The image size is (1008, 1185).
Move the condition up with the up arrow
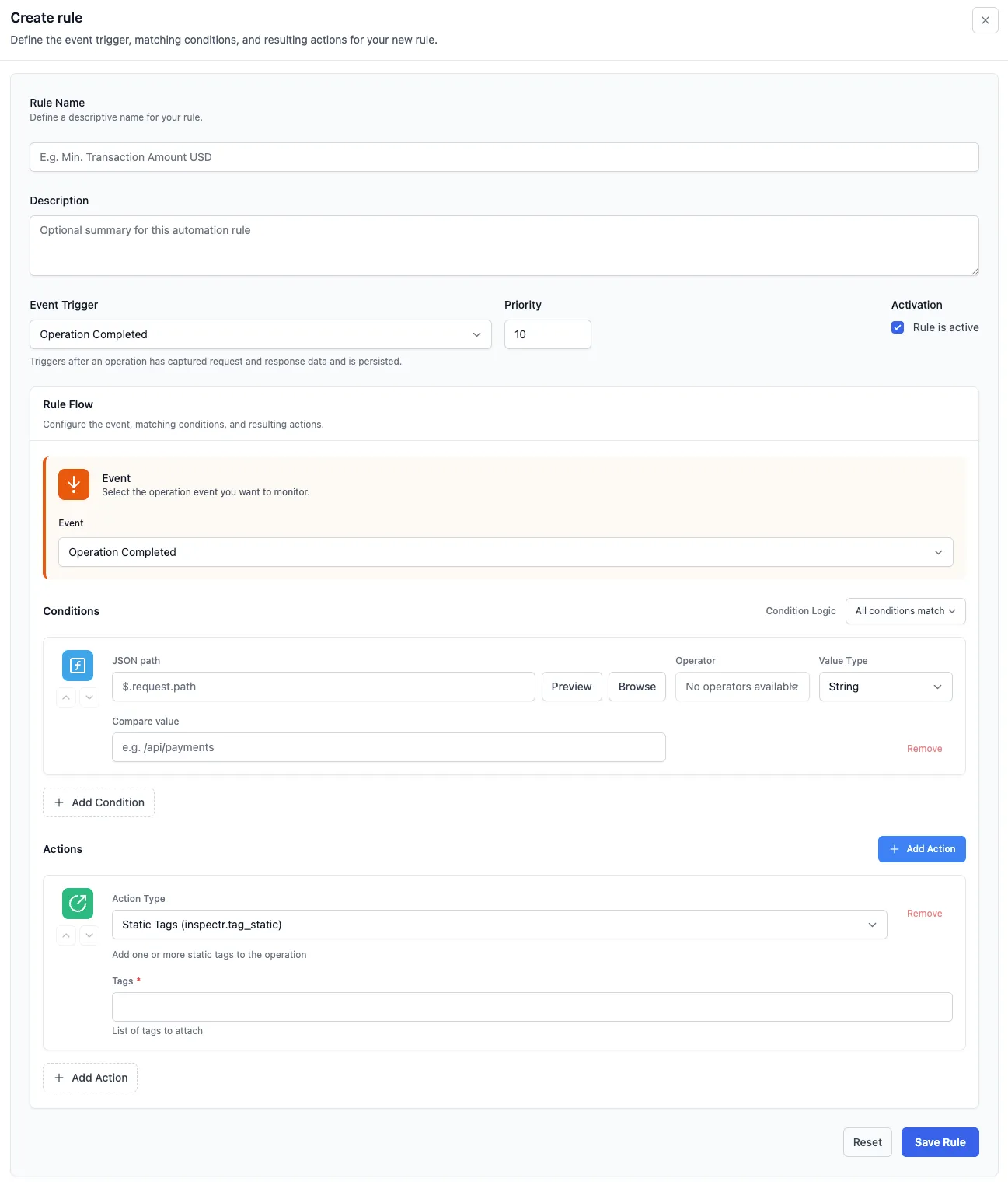coord(67,697)
